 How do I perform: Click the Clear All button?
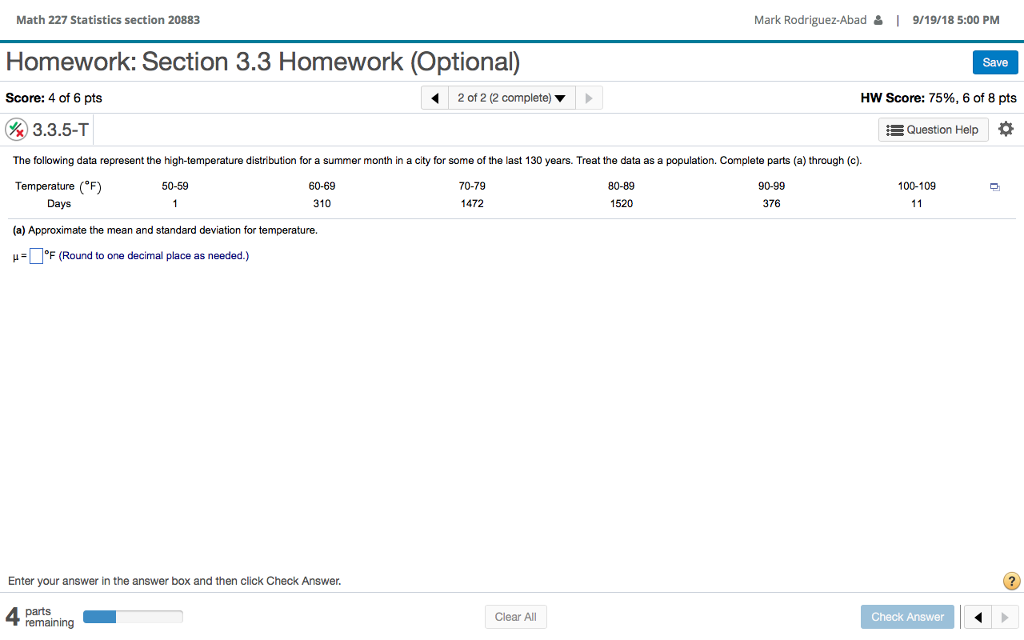515,616
